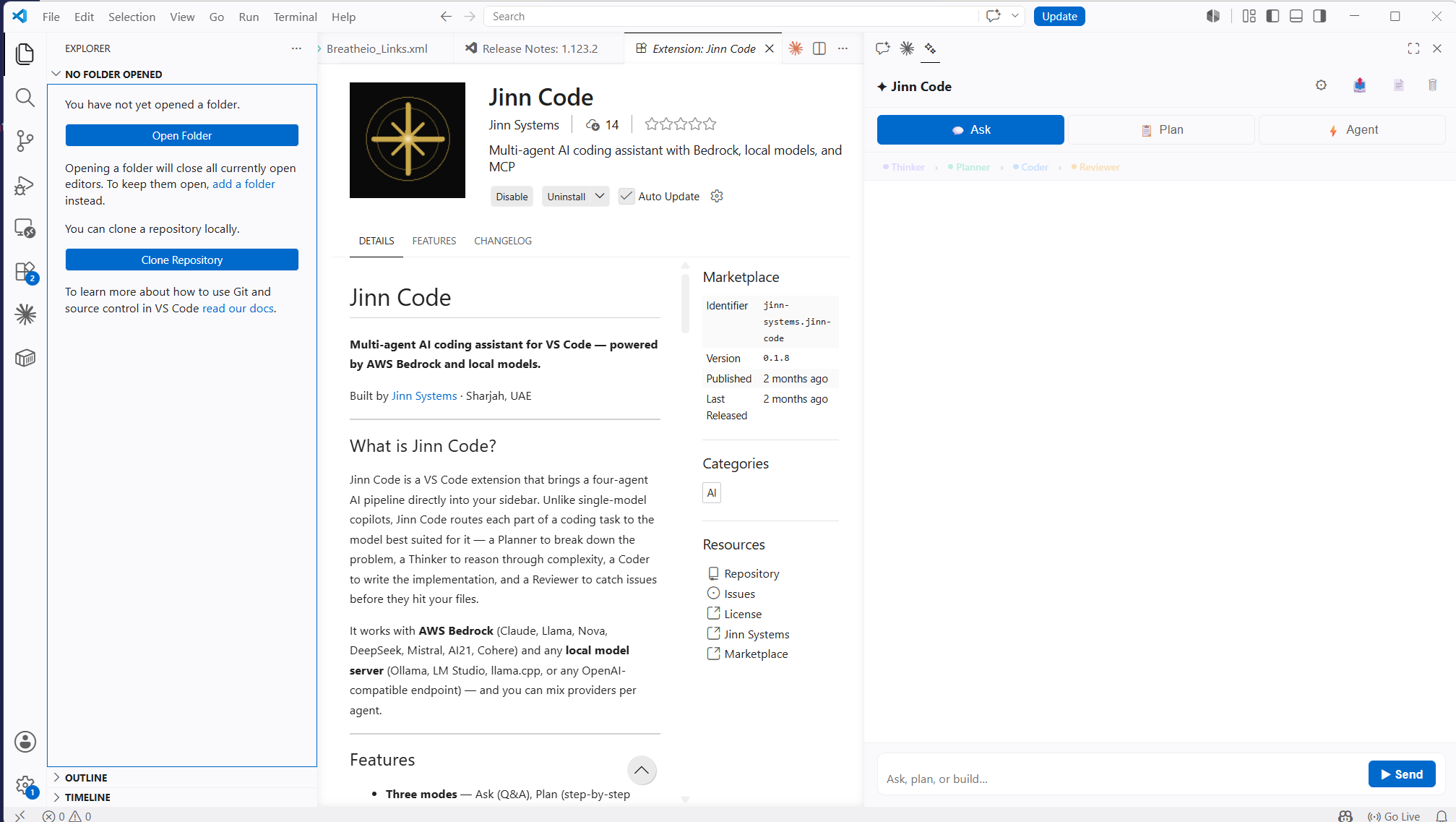This screenshot has width=1456, height=822.
Task: Open notifications bell in the status bar
Action: [x=1442, y=816]
